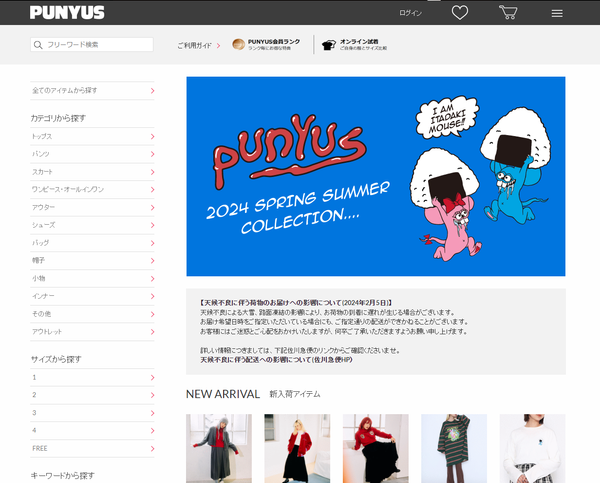Click the ログイン link
Image resolution: width=600 pixels, height=483 pixels.
pos(410,13)
